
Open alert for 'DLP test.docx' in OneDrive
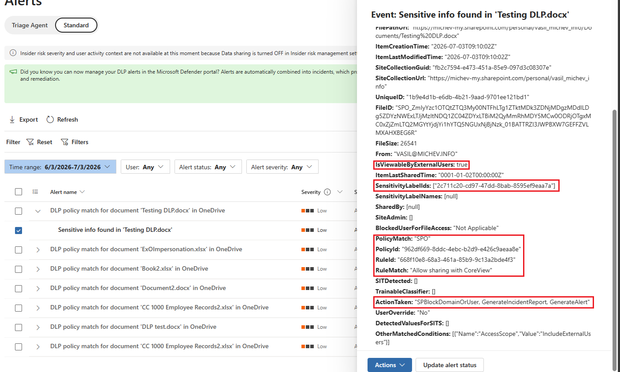133,327
